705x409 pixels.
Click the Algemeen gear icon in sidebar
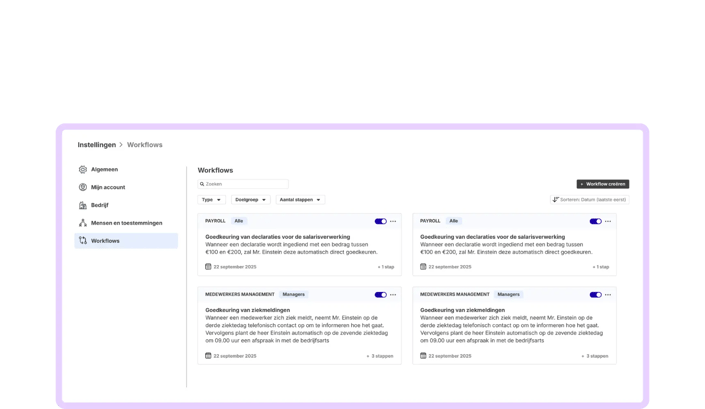pyautogui.click(x=83, y=169)
